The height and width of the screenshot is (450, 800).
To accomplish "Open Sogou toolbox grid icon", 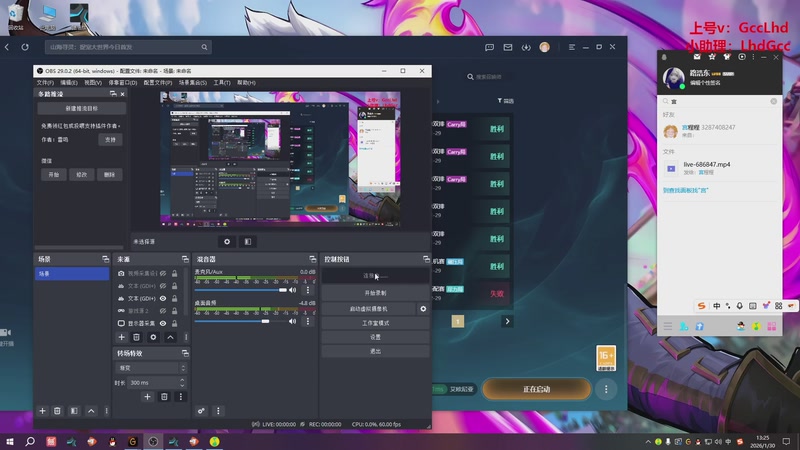I will 779,306.
